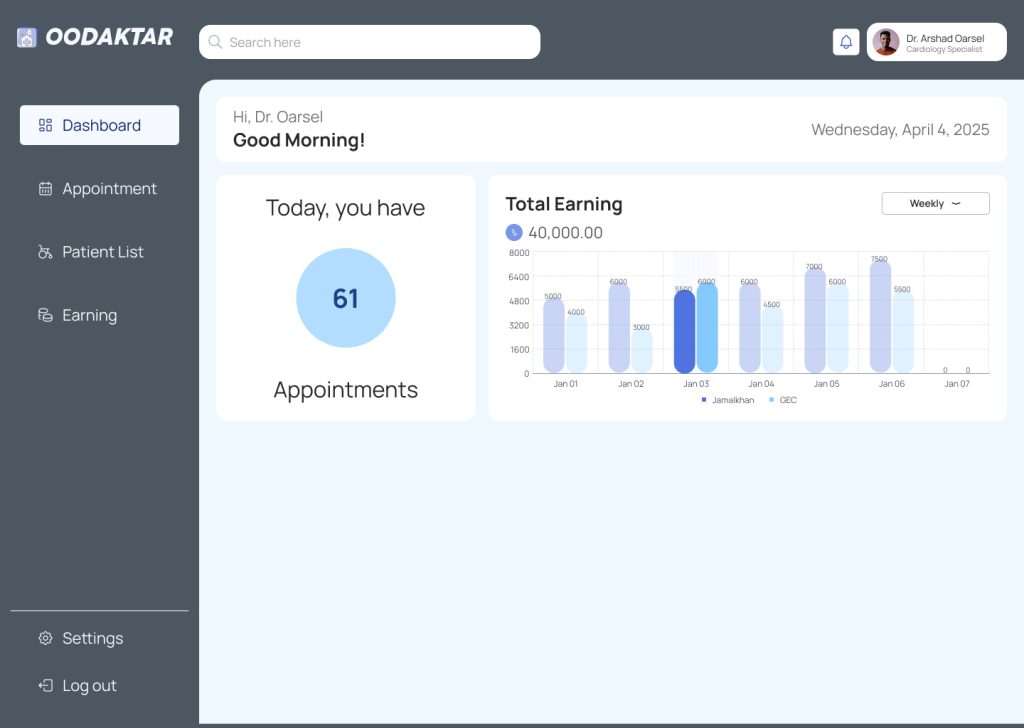Viewport: 1024px width, 728px height.
Task: Click the notification bell icon
Action: [846, 42]
